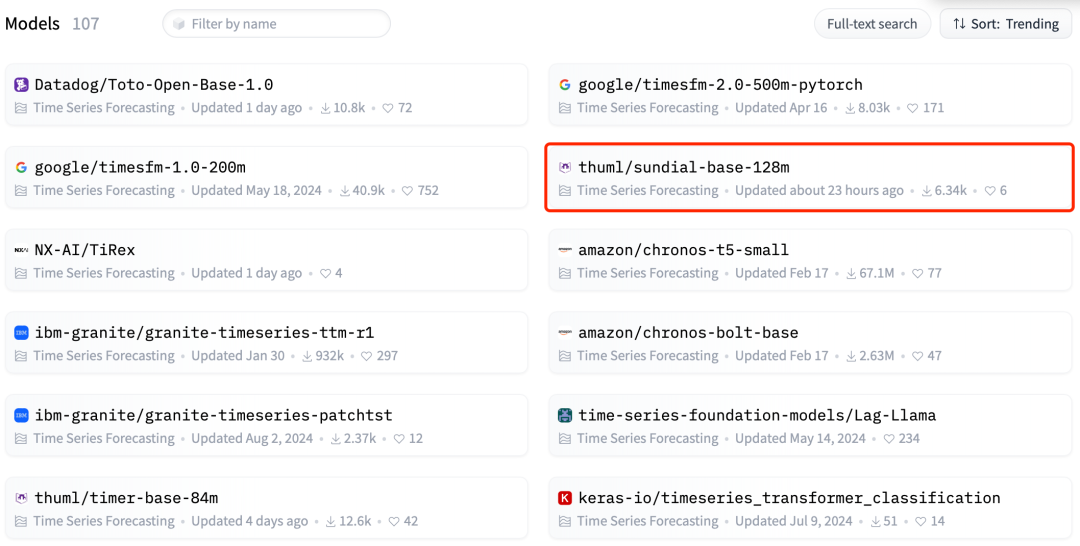Screen dimensions: 1080x546
Task: Click the like heart on Lag-Llama
Action: click(889, 439)
